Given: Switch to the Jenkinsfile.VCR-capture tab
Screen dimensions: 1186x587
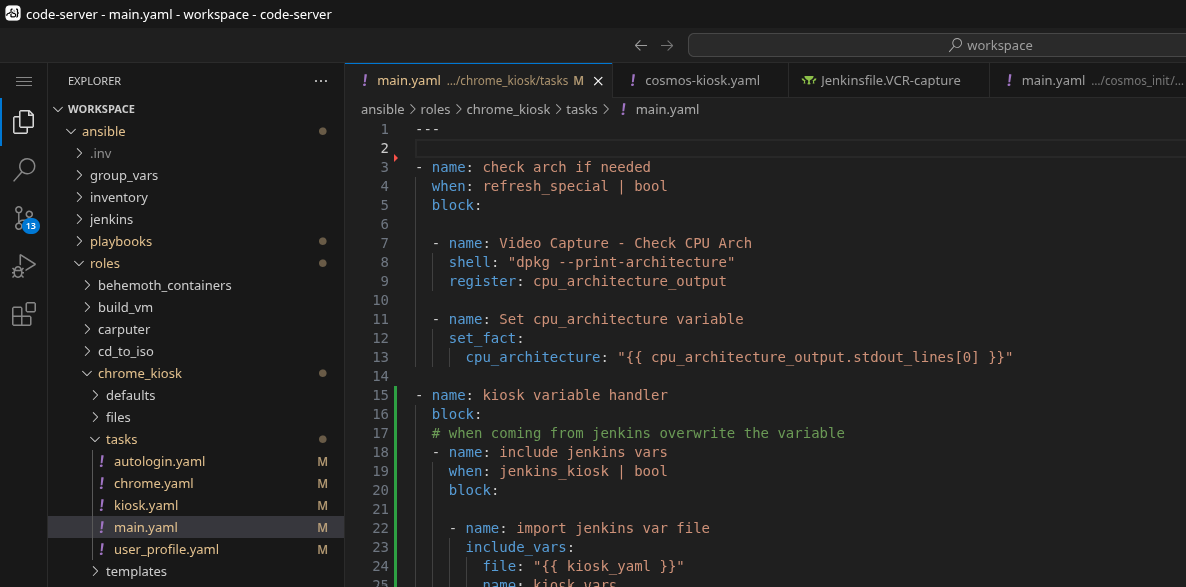Looking at the screenshot, I should click(x=890, y=81).
